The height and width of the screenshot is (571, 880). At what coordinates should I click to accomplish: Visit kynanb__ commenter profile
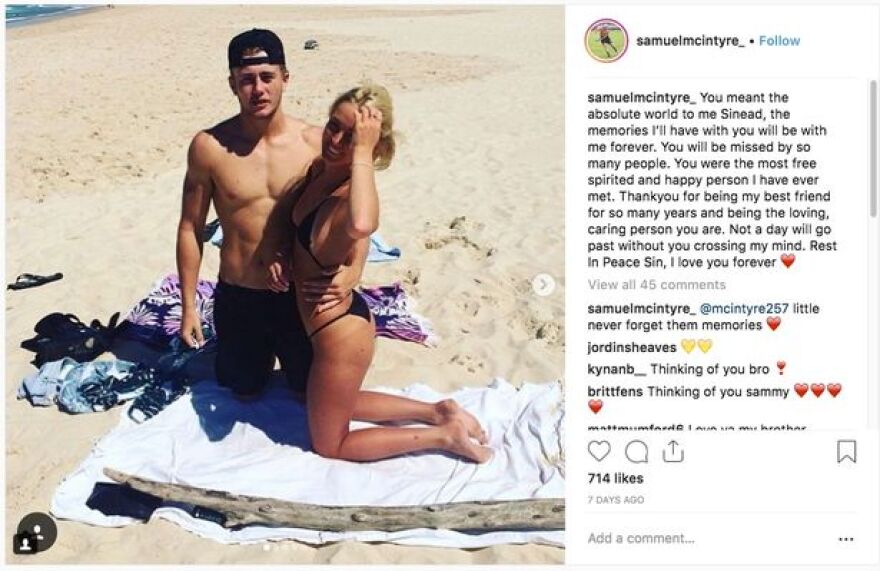coord(617,369)
